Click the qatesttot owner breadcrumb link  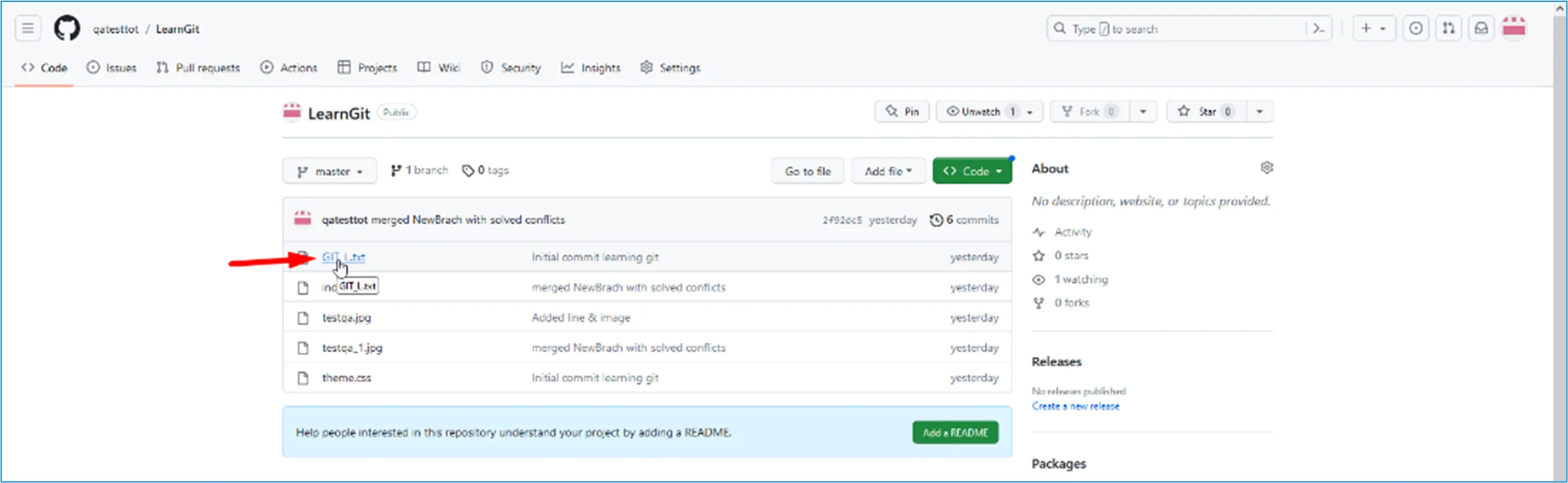115,29
